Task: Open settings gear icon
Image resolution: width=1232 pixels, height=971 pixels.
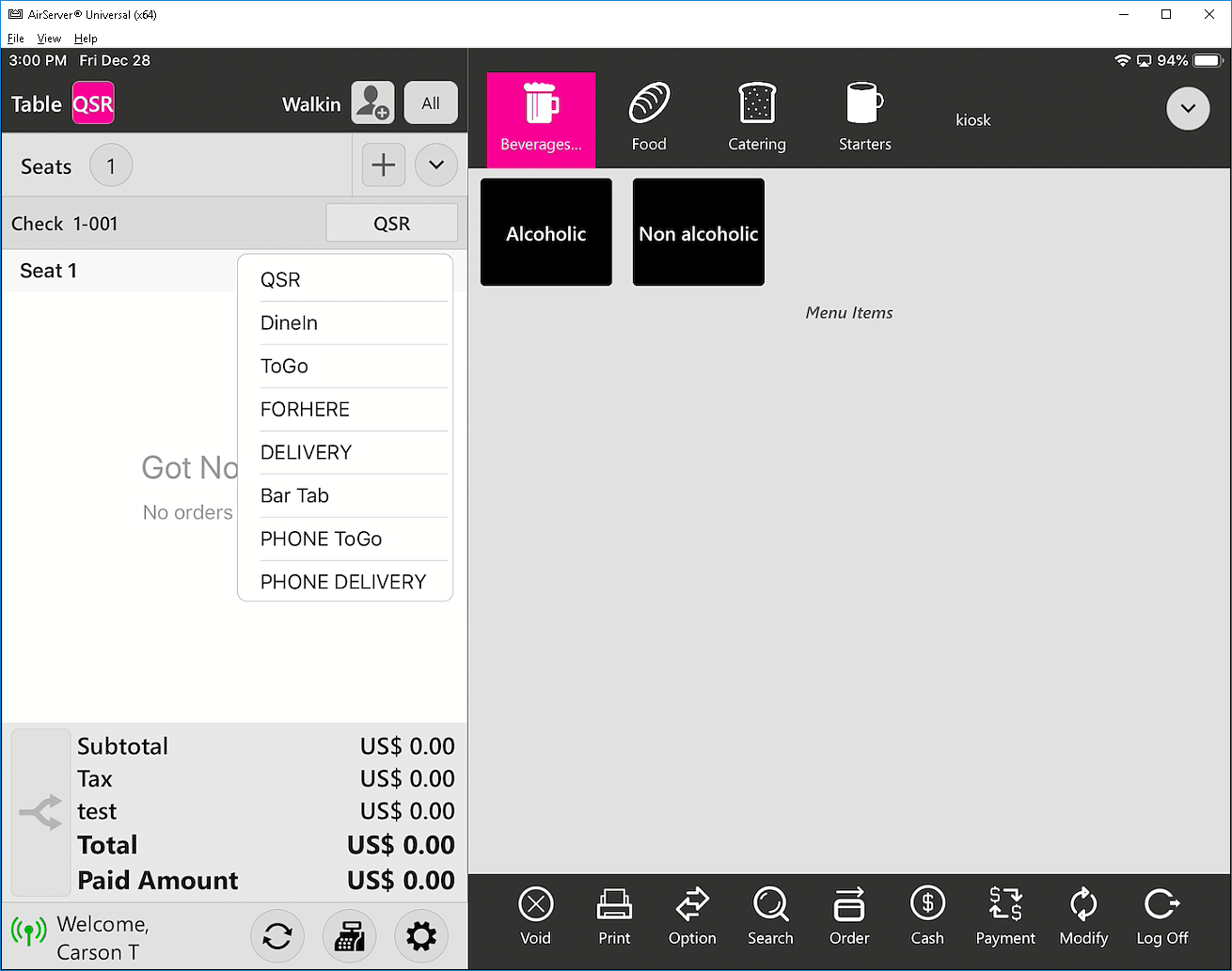Action: [420, 936]
